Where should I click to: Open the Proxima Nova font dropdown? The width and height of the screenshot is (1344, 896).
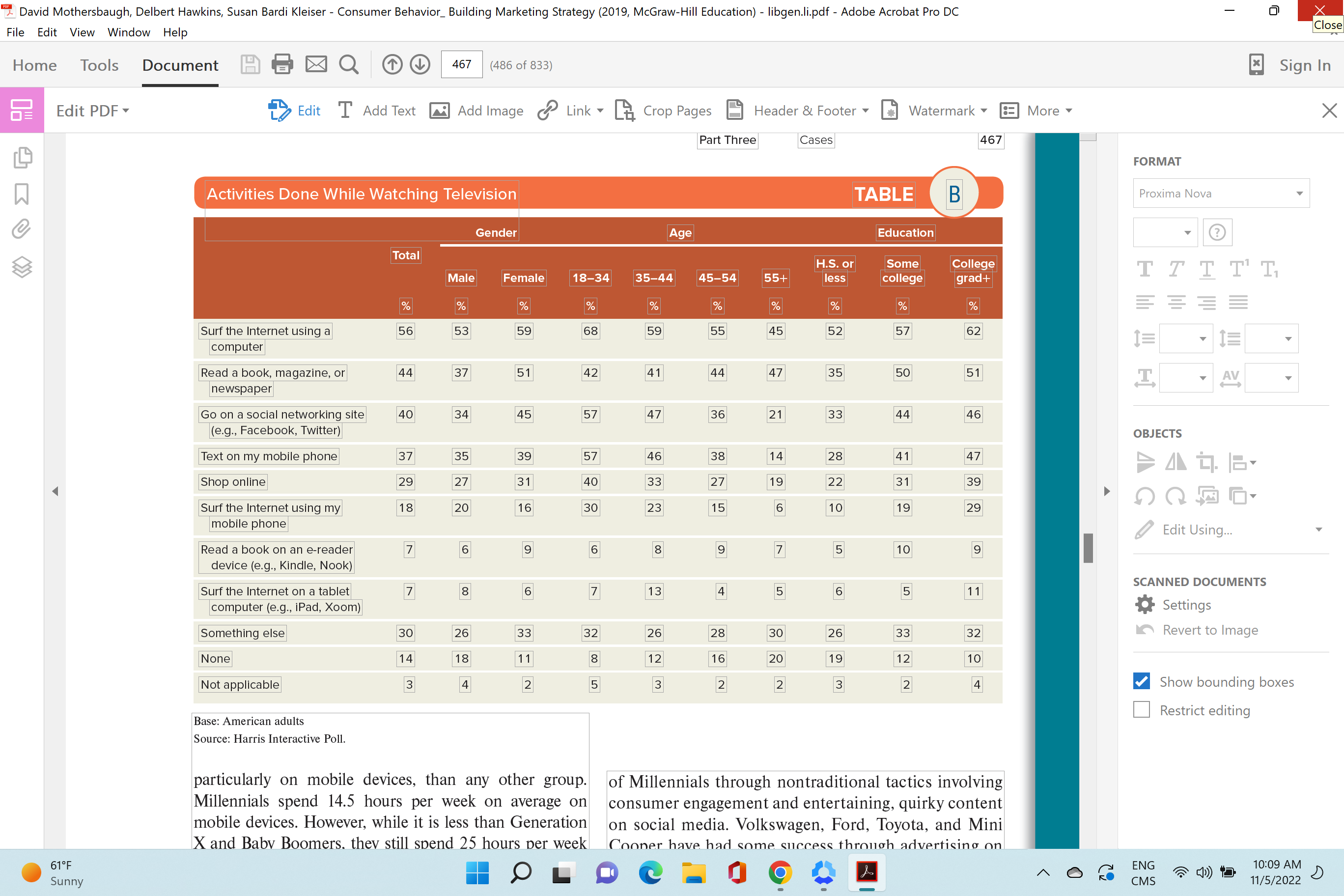(x=1221, y=193)
